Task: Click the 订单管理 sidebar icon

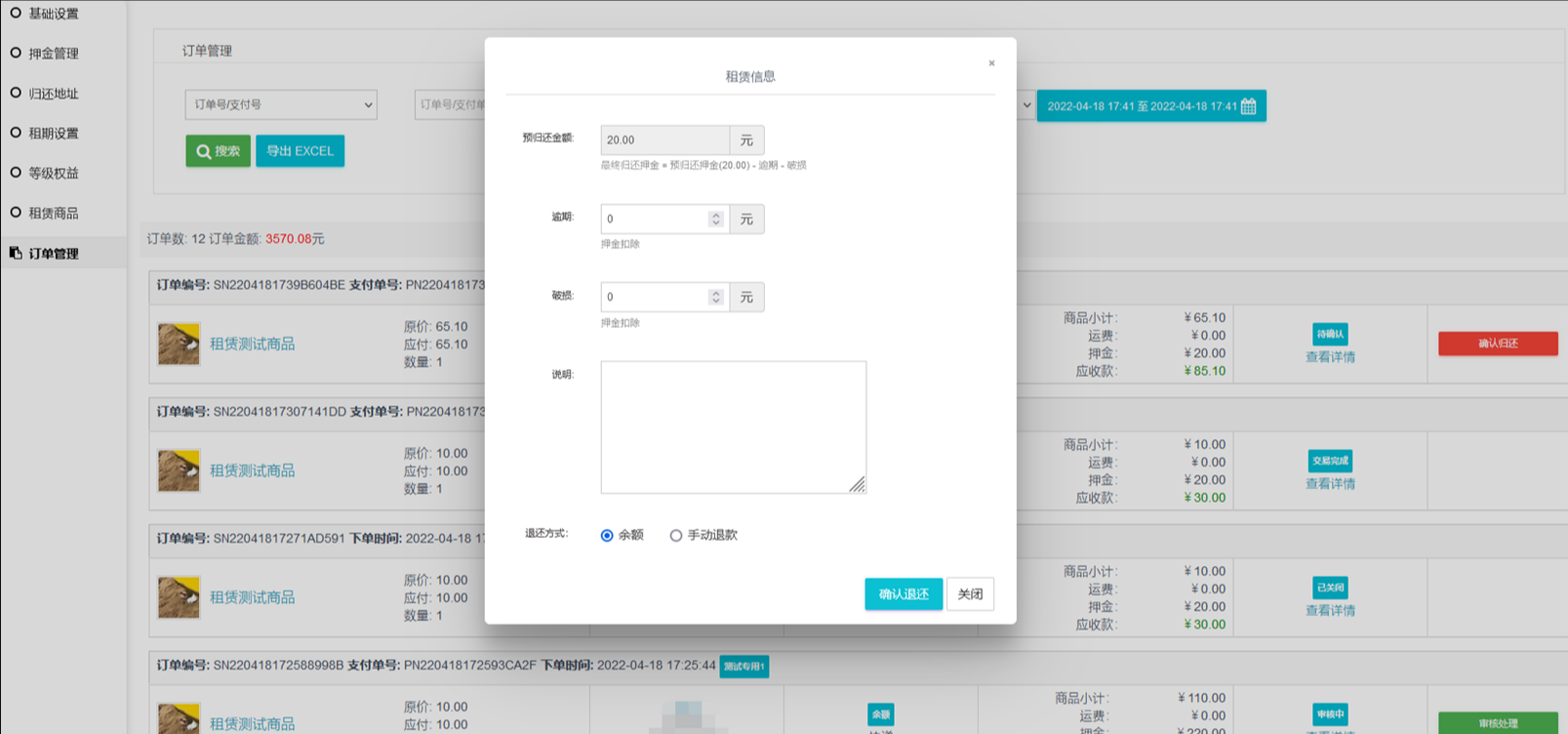Action: point(16,254)
